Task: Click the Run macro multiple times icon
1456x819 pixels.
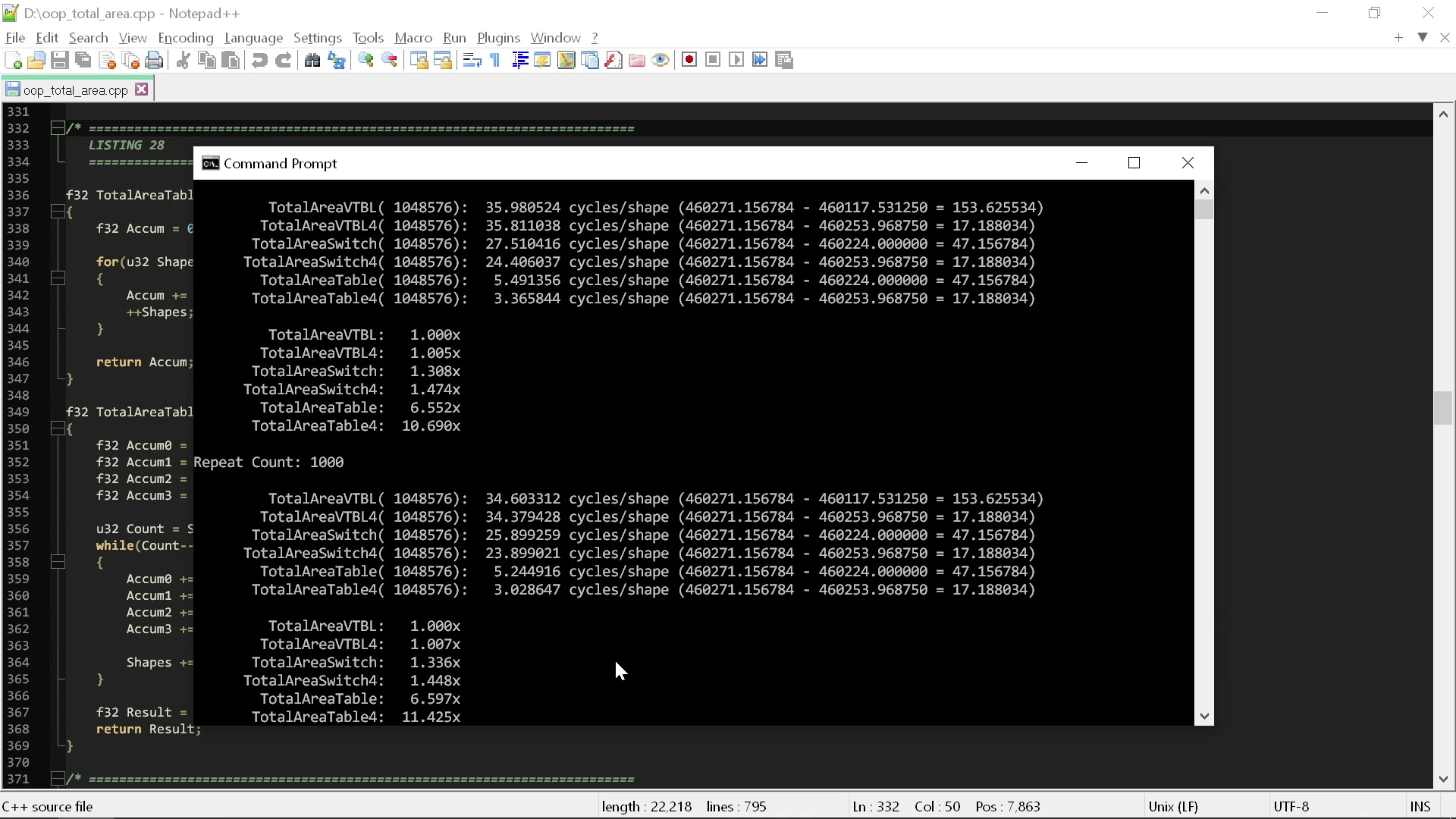Action: click(760, 60)
